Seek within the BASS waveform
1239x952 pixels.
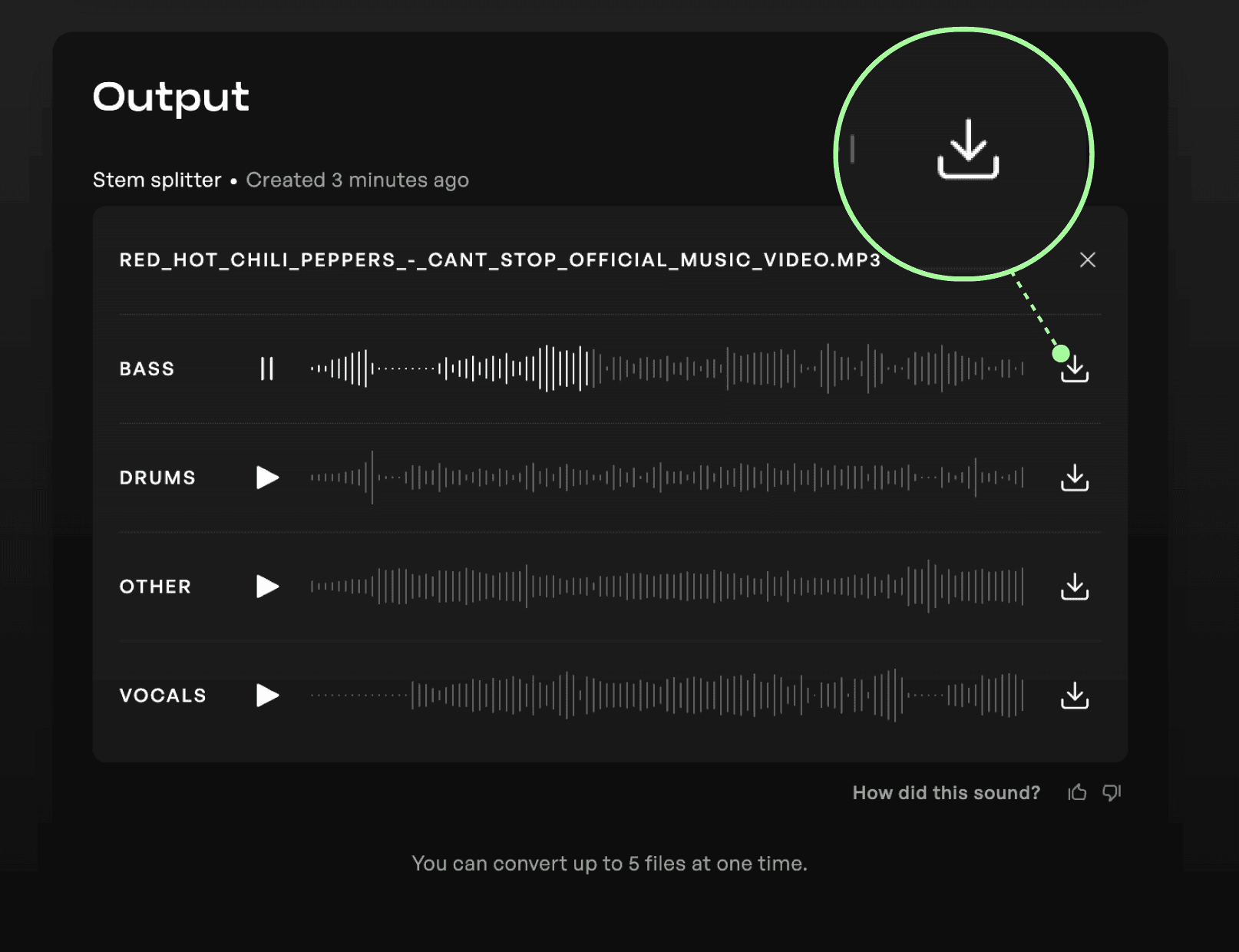(666, 369)
